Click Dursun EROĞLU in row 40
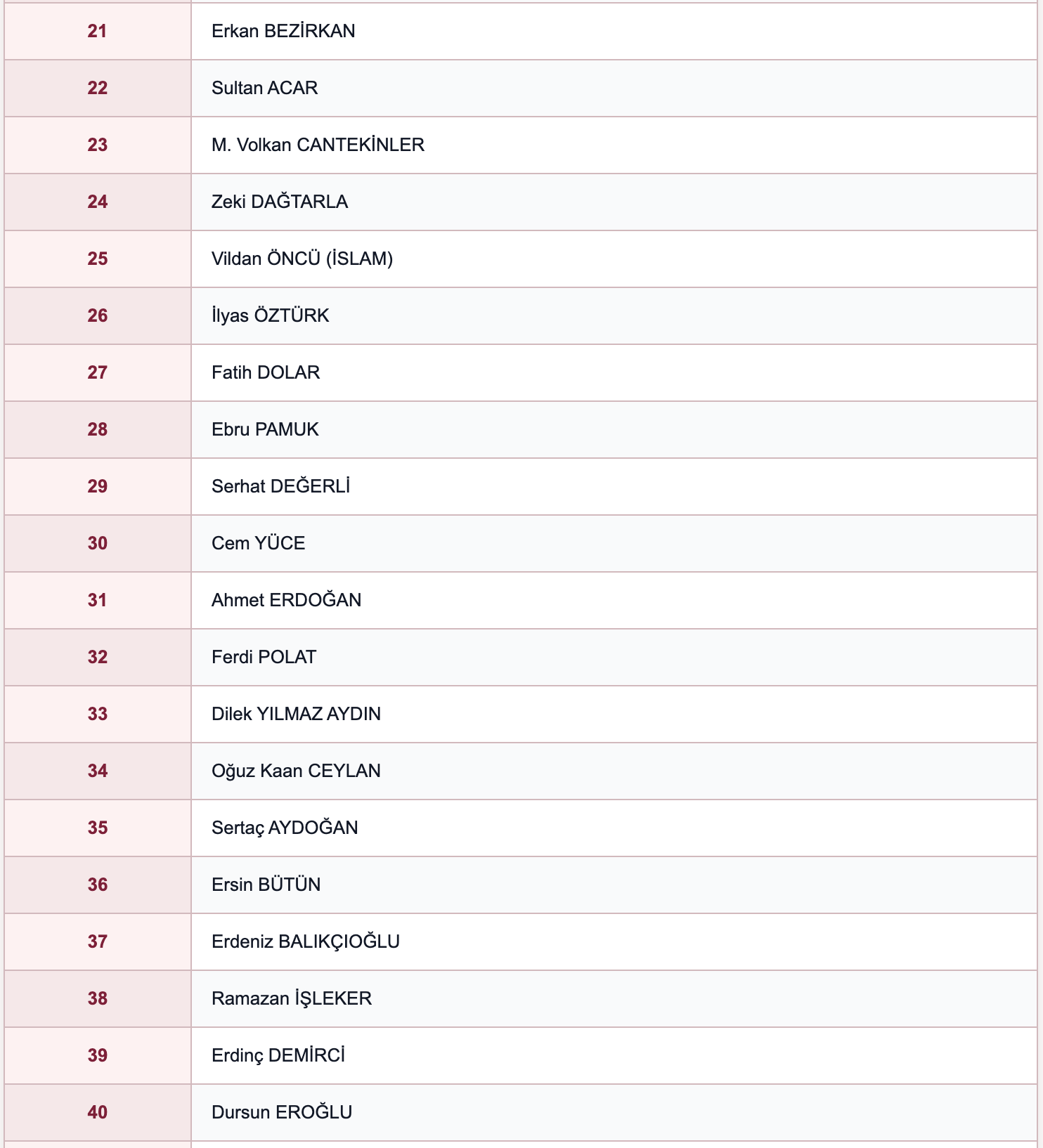 click(x=282, y=1112)
